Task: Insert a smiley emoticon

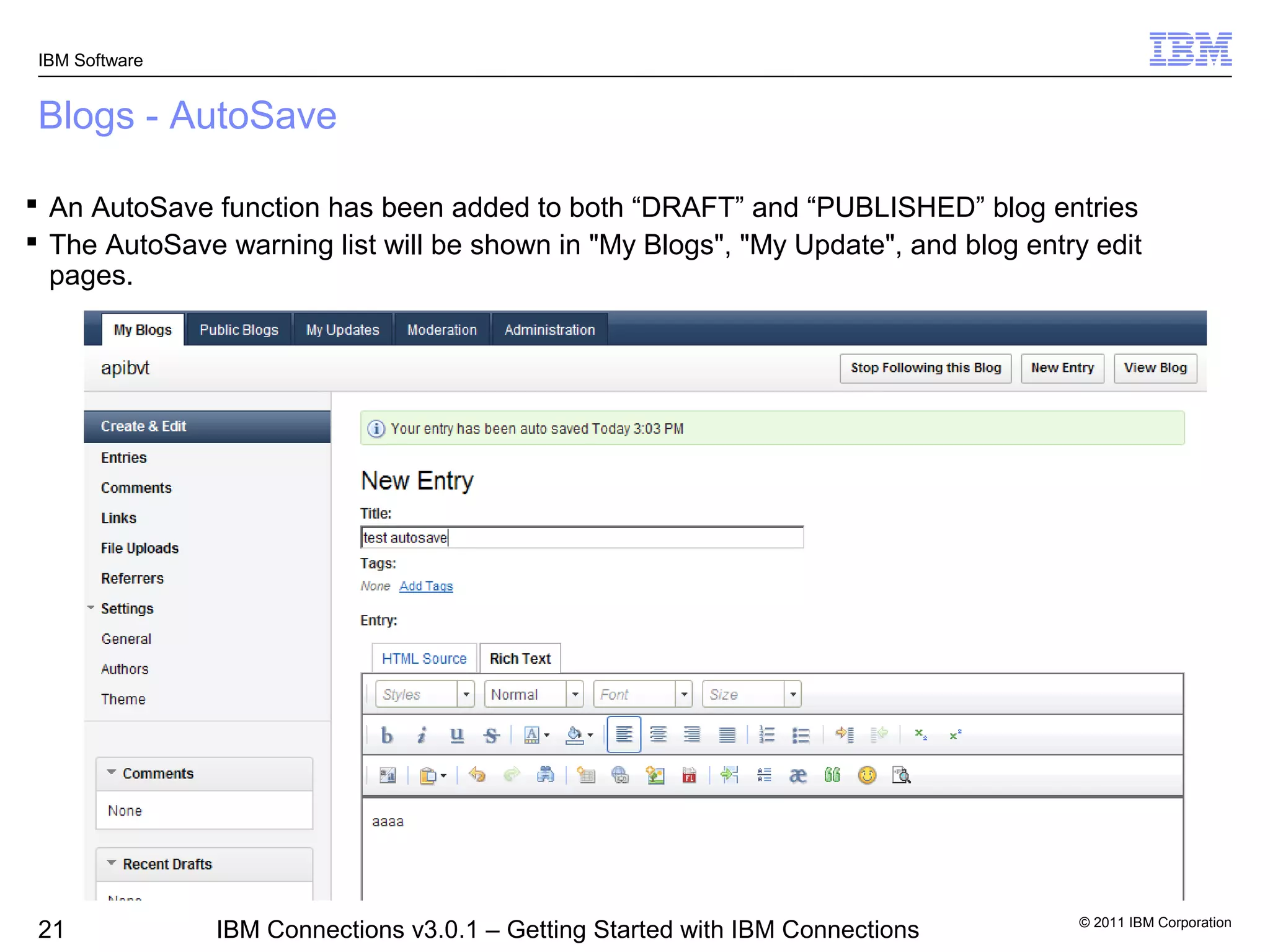Action: point(867,775)
